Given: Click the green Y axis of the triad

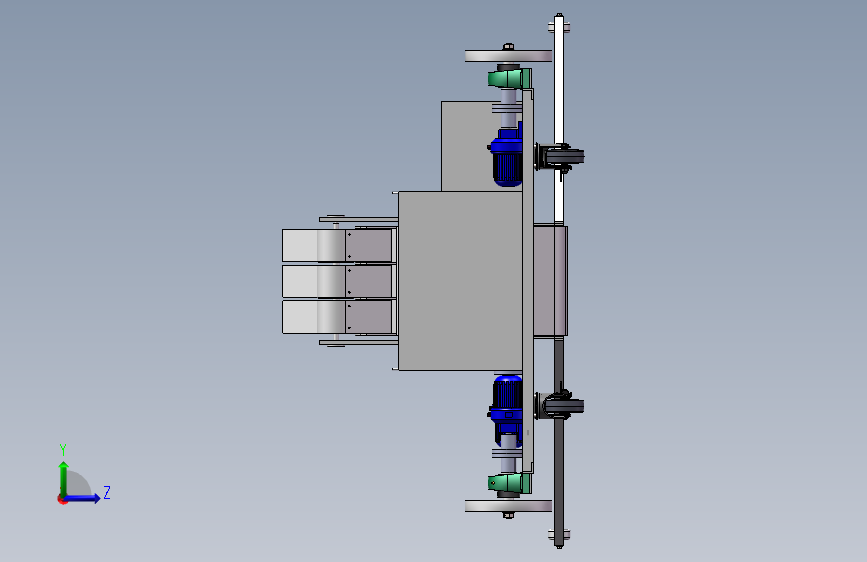Looking at the screenshot, I should [64, 479].
